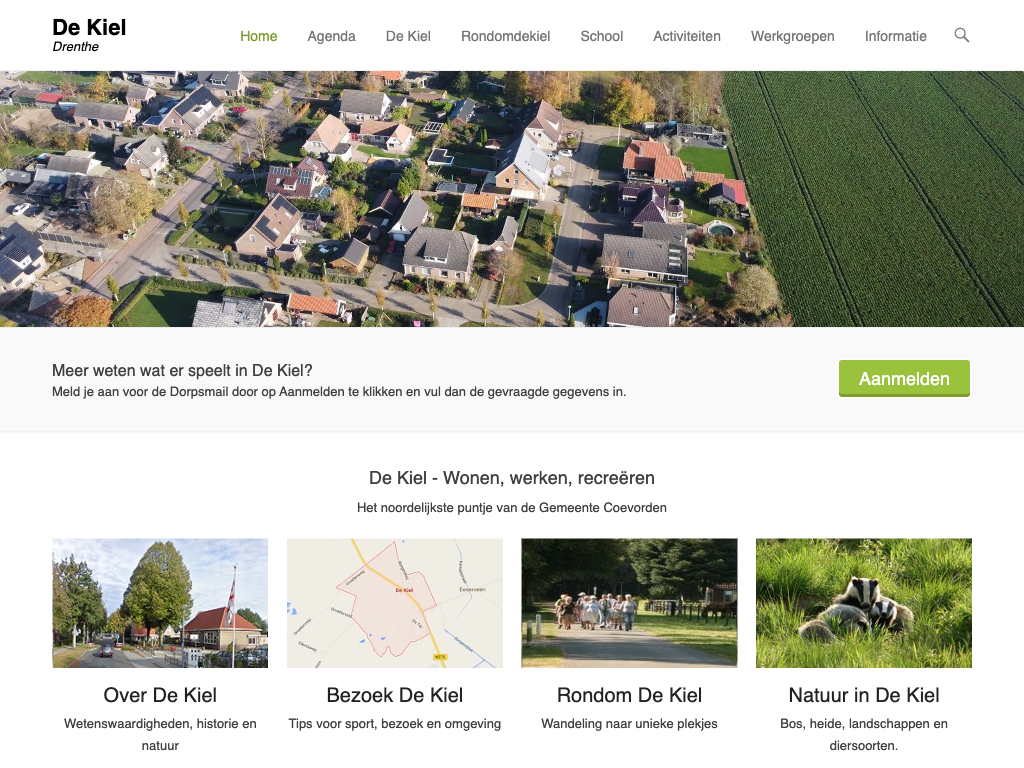Follow the Bezoek De Kiel heading link
The height and width of the screenshot is (768, 1024).
click(394, 695)
